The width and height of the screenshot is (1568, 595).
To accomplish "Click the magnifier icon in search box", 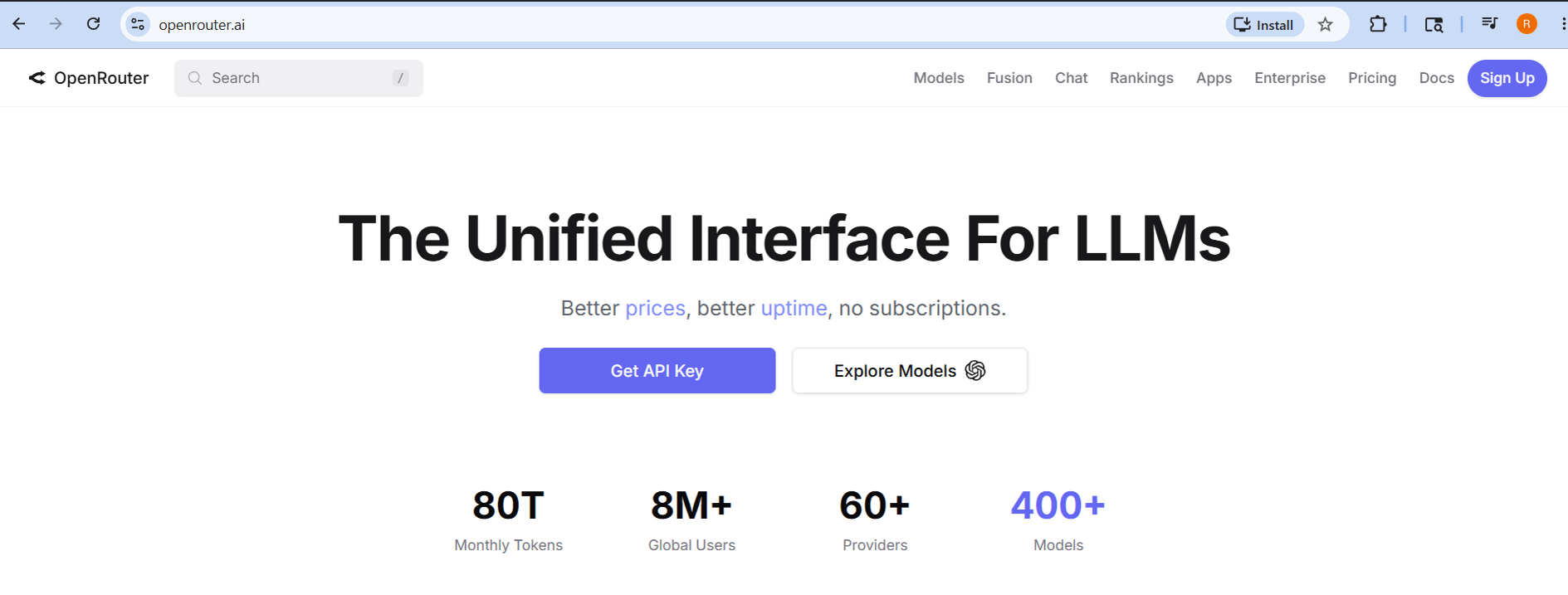I will pyautogui.click(x=195, y=78).
